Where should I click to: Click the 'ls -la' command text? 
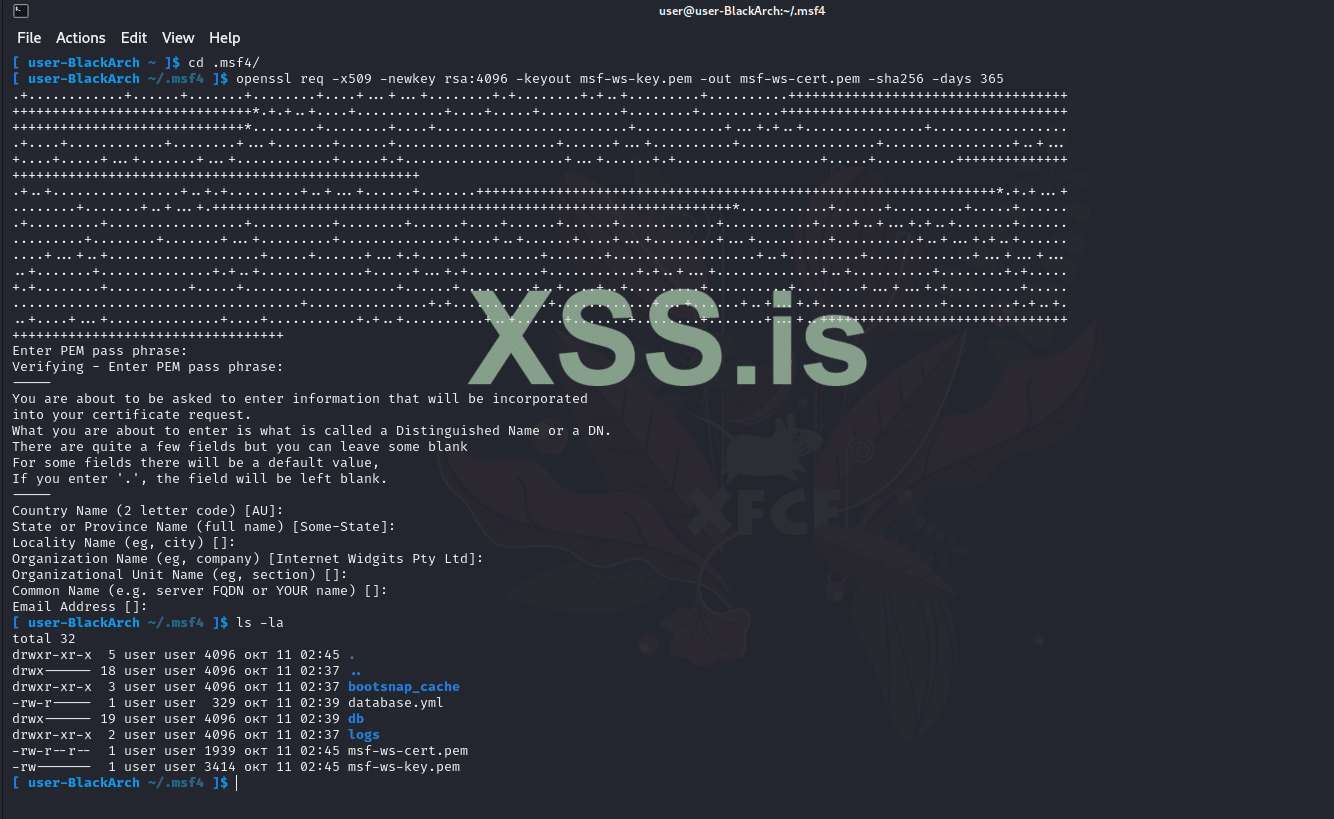point(260,623)
